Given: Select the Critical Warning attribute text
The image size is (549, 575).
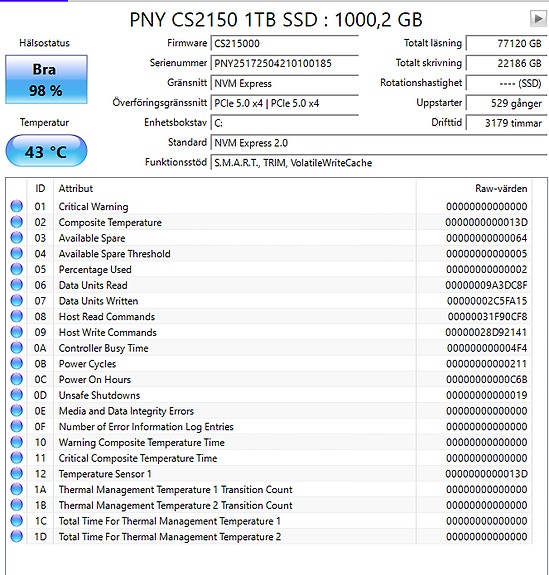Looking at the screenshot, I should 94,206.
